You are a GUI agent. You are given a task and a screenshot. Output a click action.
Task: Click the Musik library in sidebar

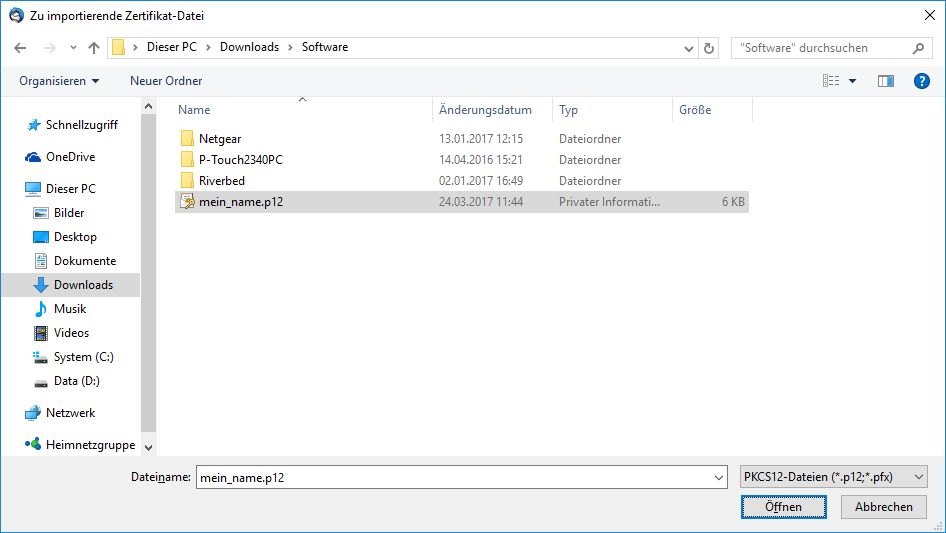70,309
